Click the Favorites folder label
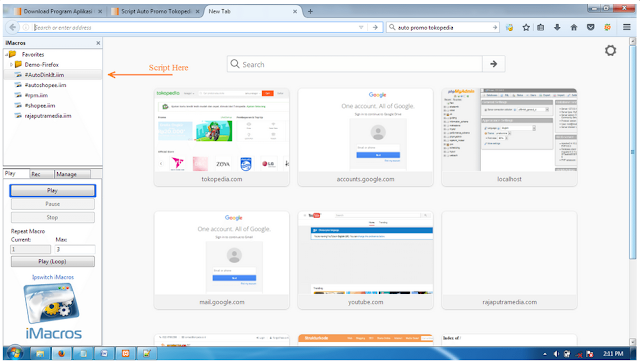Viewport: 640px width, 363px height. [x=33, y=54]
